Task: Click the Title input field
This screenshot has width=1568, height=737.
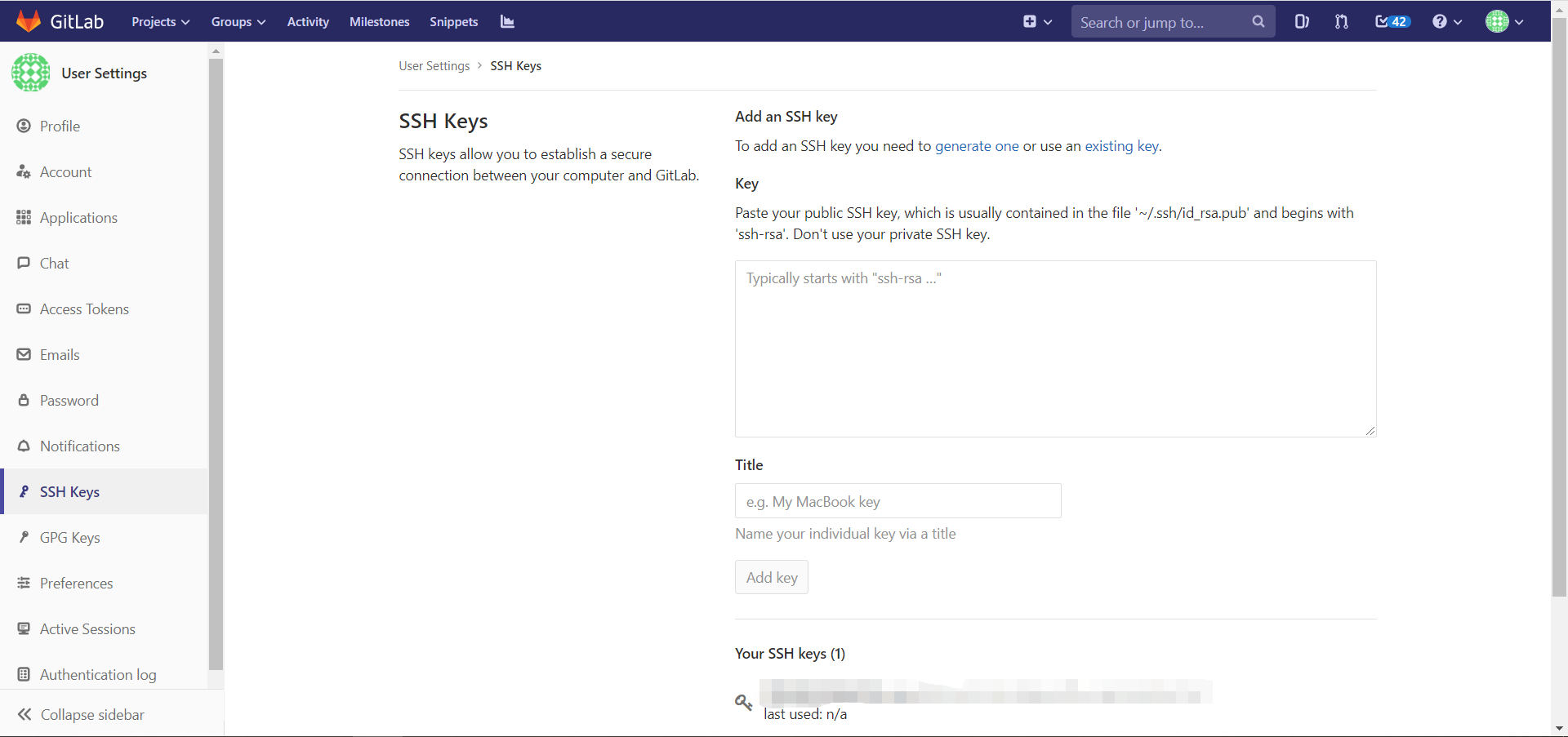Action: [x=898, y=500]
